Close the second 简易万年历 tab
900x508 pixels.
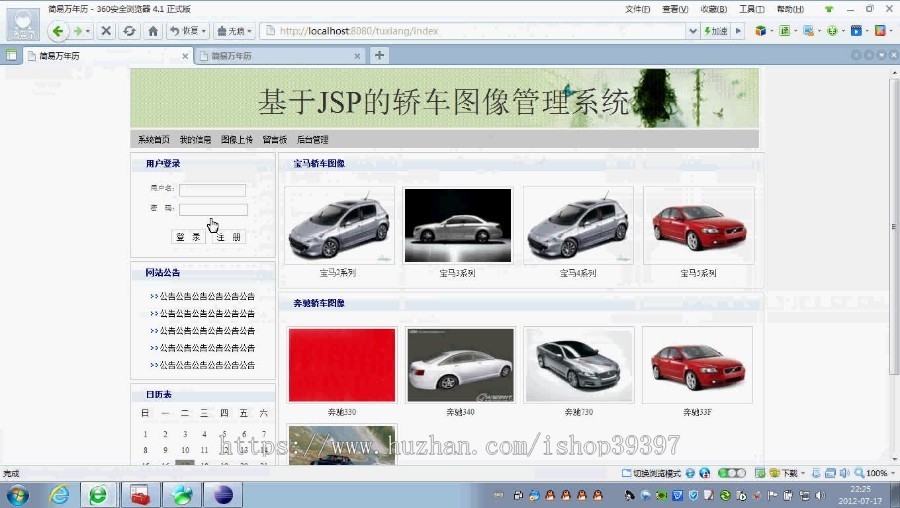coord(357,56)
